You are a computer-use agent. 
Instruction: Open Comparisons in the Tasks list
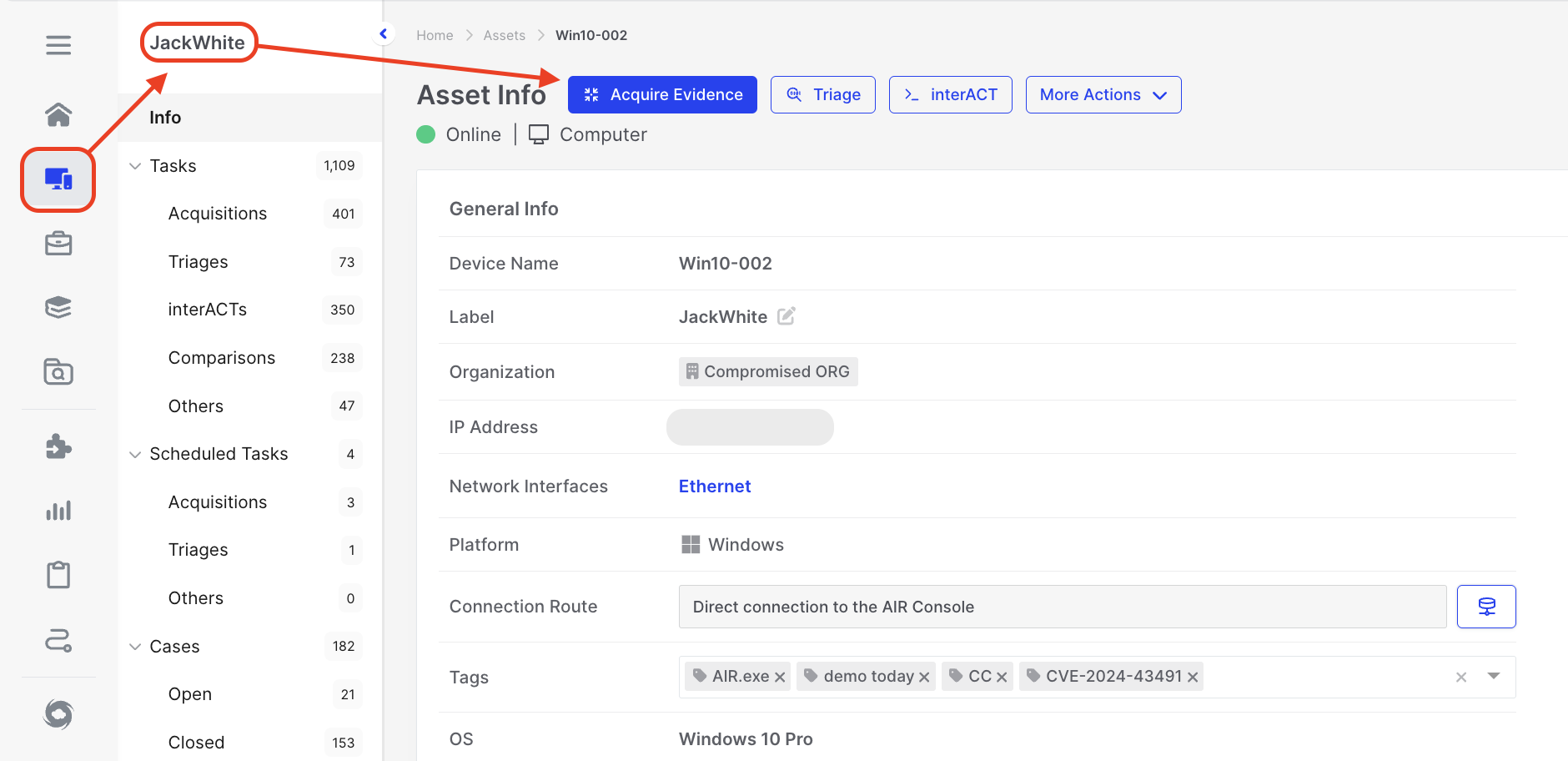coord(222,358)
